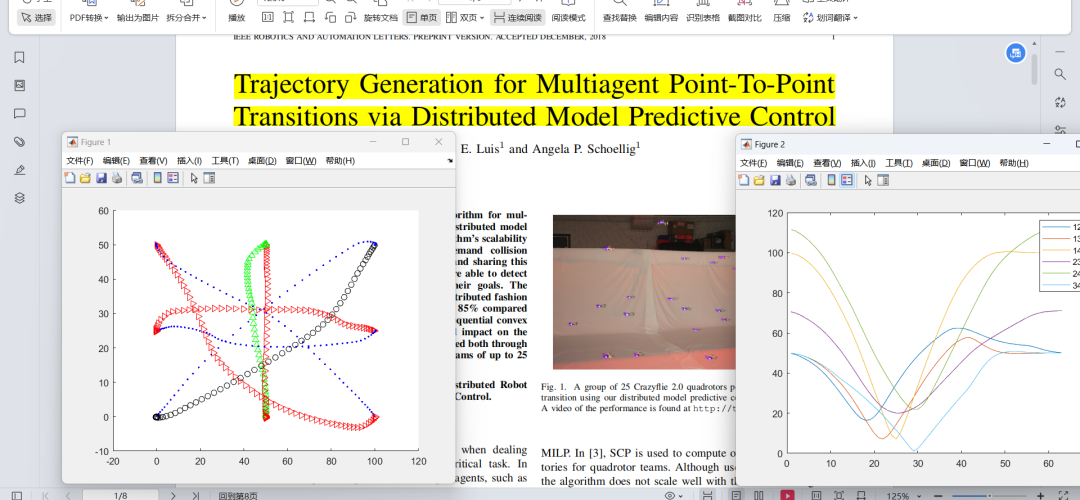Click actual size 1:1 icon

[x=267, y=17]
